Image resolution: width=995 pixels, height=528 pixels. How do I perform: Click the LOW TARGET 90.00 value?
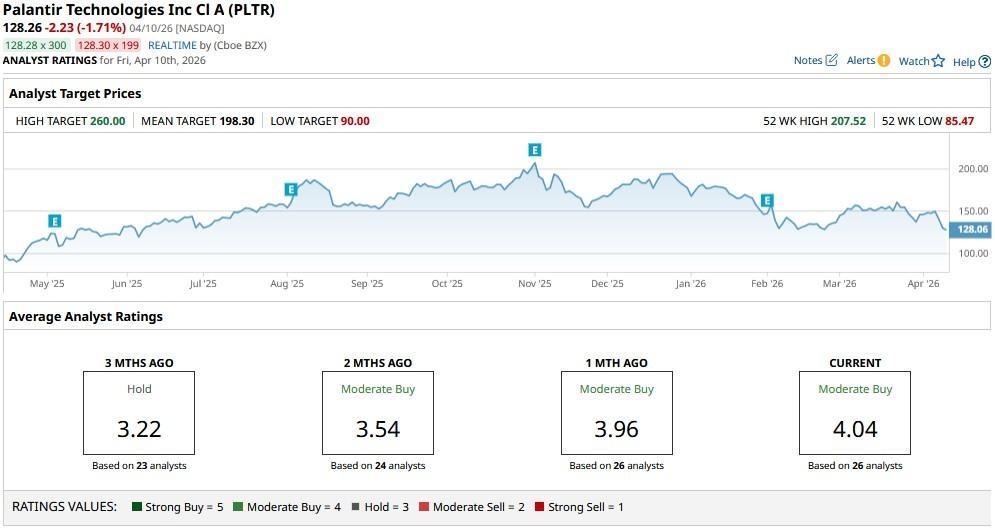[355, 121]
